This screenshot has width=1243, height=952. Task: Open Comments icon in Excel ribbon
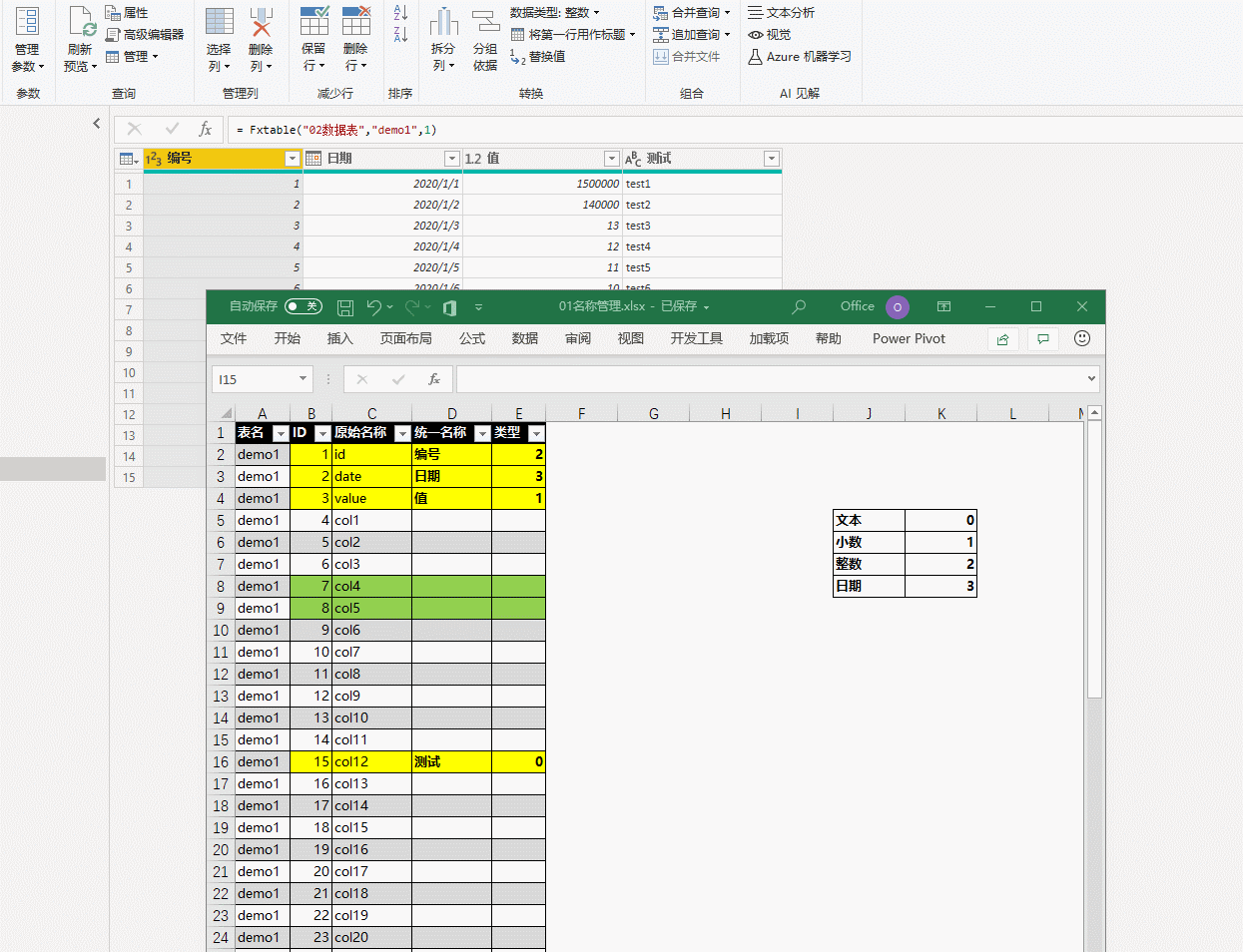(x=1042, y=339)
